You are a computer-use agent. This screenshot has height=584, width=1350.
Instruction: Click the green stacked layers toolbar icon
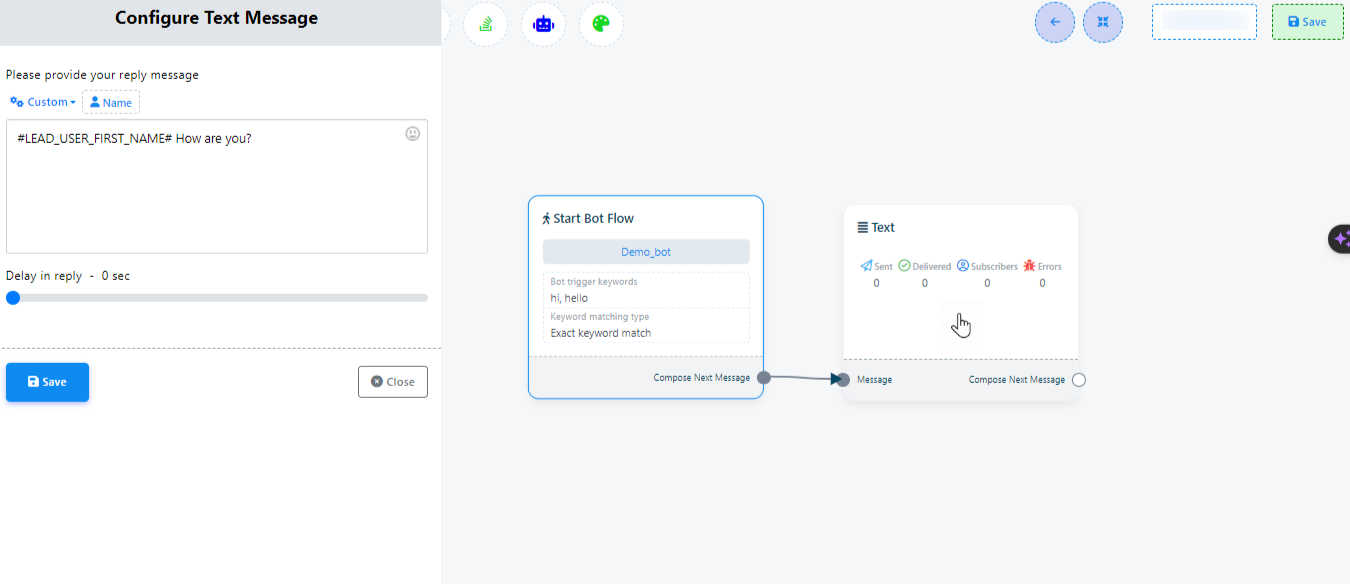486,24
